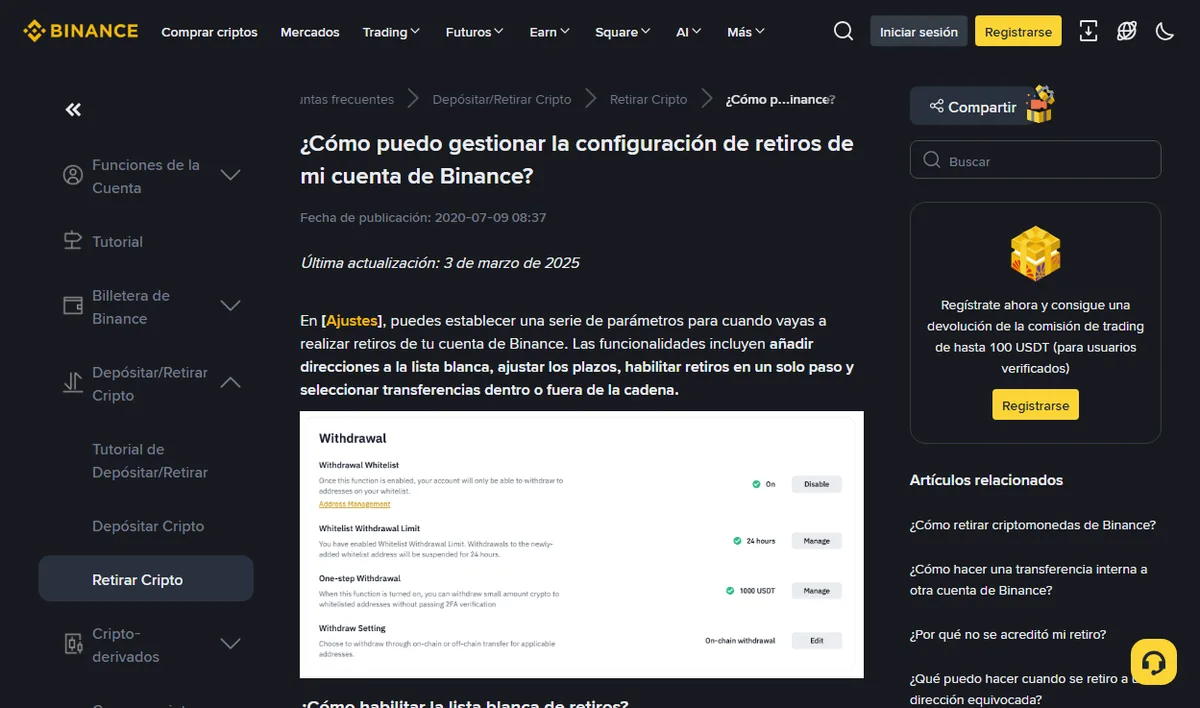Viewport: 1200px width, 708px height.
Task: Click Registrarse button in header
Action: [x=1018, y=32]
